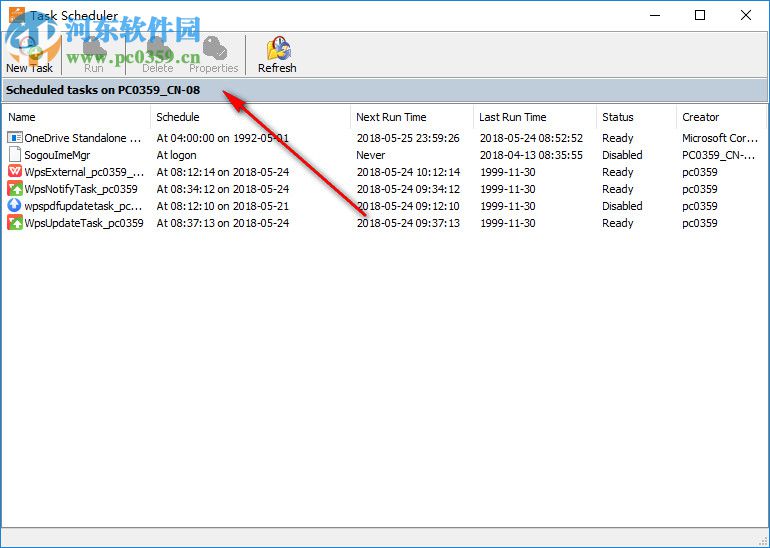Click the wpspdfupdatetask blue arrow icon
This screenshot has height=548, width=770.
click(15, 206)
